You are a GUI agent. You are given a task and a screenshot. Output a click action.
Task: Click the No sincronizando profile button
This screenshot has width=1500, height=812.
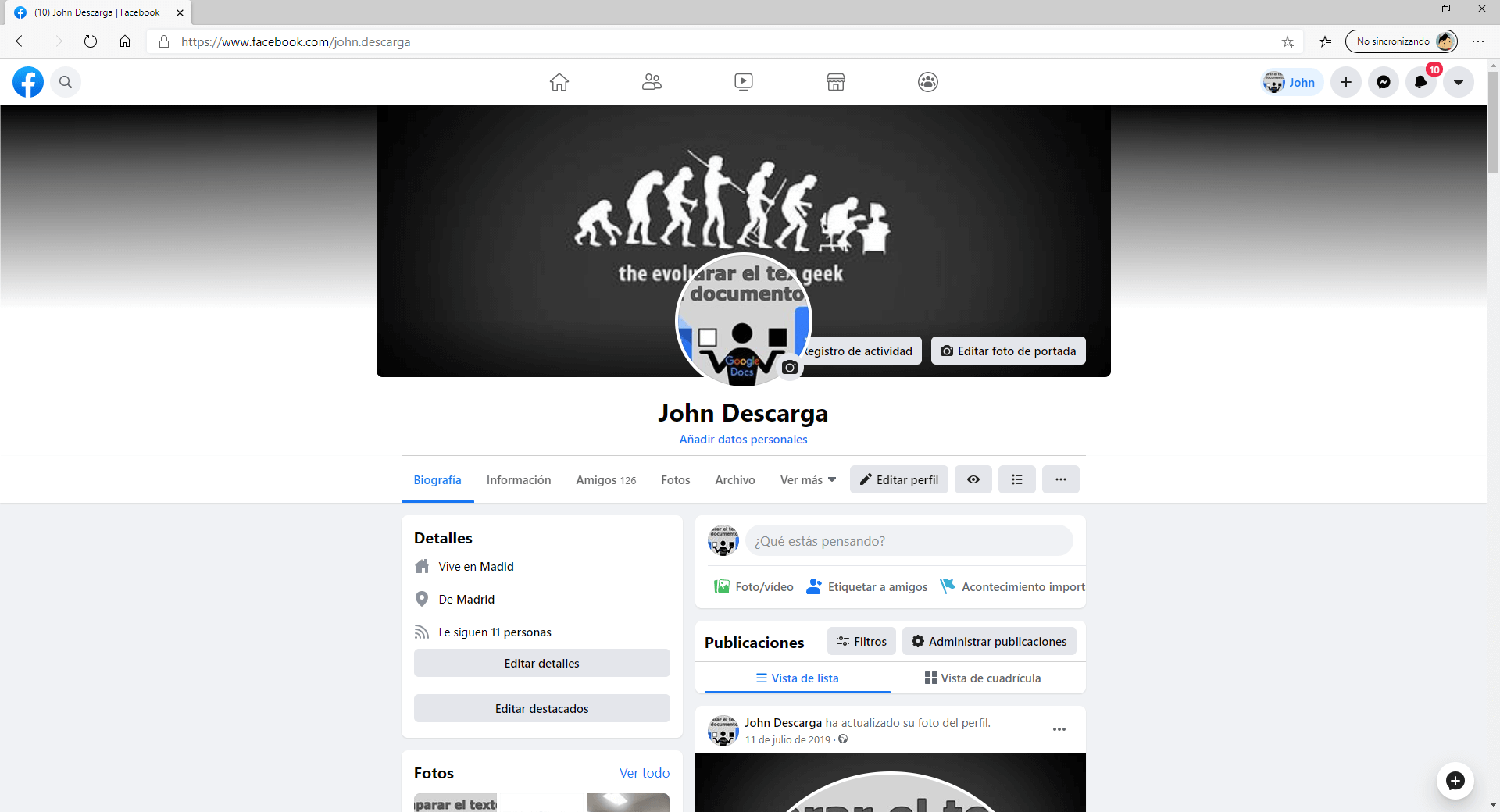[x=1402, y=41]
